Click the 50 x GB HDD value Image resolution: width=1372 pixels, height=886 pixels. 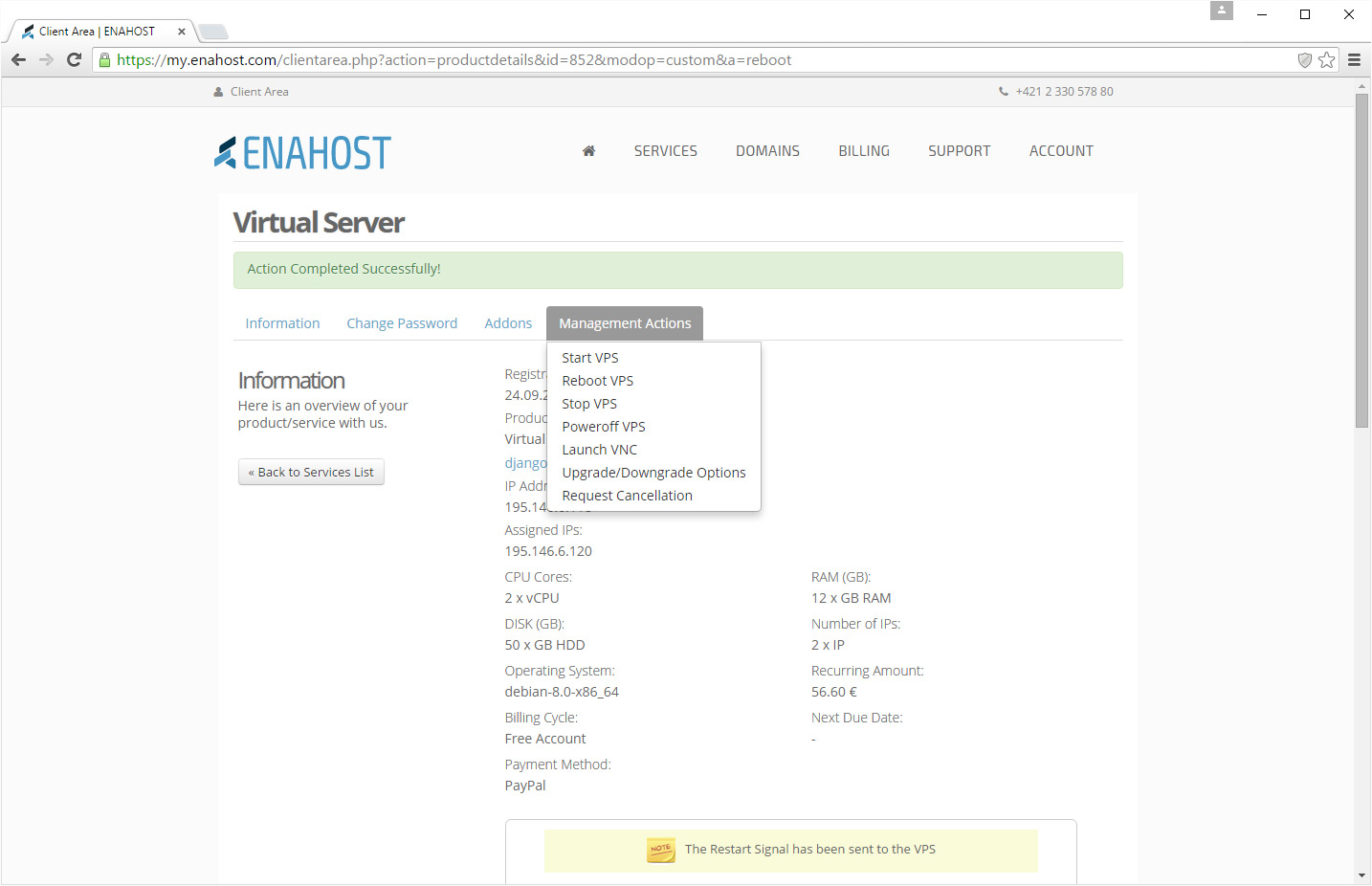544,645
